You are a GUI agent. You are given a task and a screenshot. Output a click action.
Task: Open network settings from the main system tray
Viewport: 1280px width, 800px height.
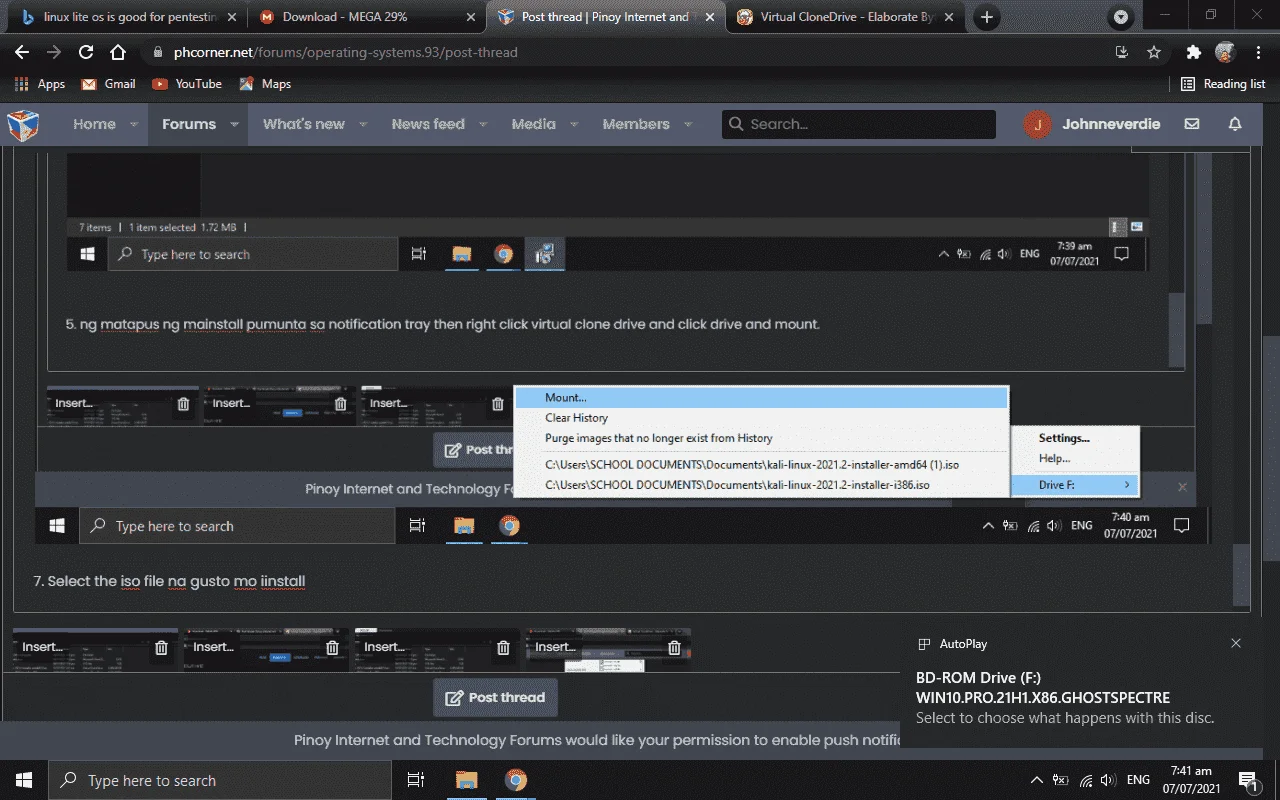[x=1084, y=780]
